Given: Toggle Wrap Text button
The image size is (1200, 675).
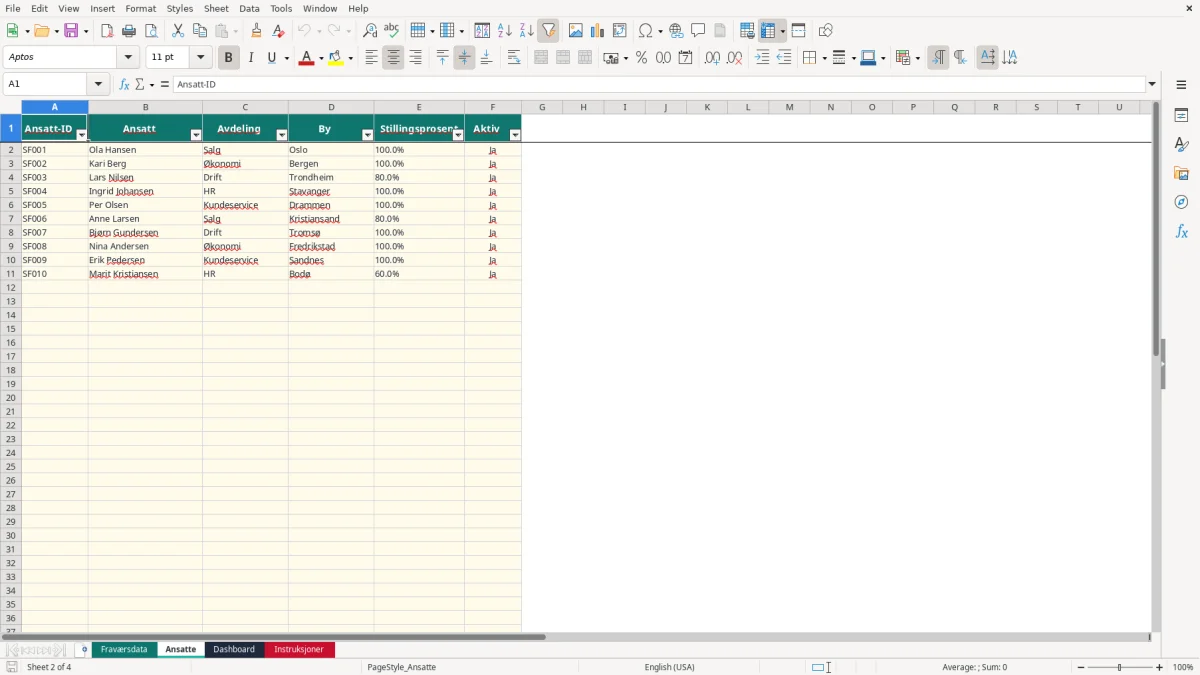Looking at the screenshot, I should coord(514,58).
